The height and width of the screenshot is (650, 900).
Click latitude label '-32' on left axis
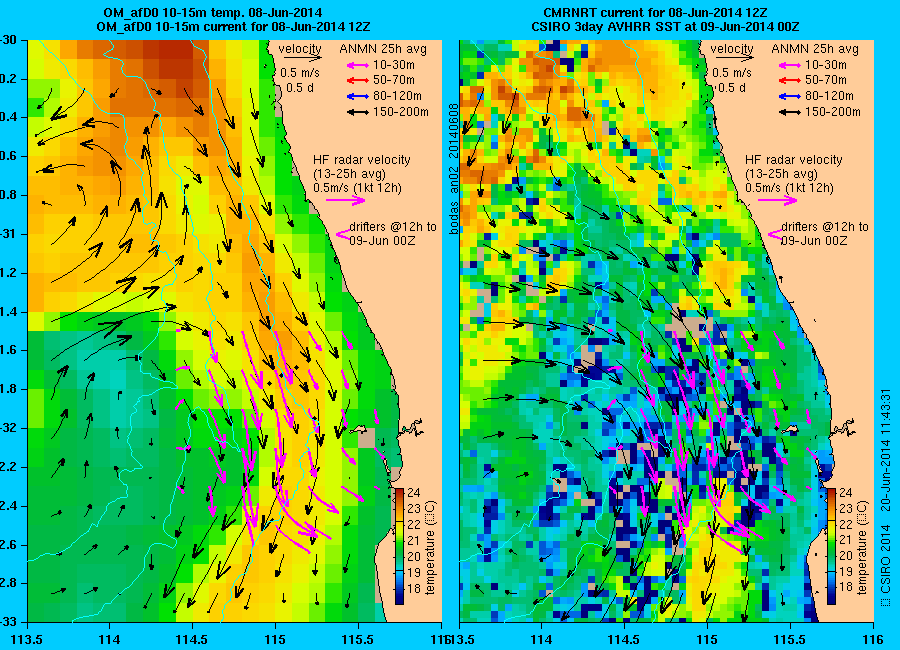(x=11, y=428)
